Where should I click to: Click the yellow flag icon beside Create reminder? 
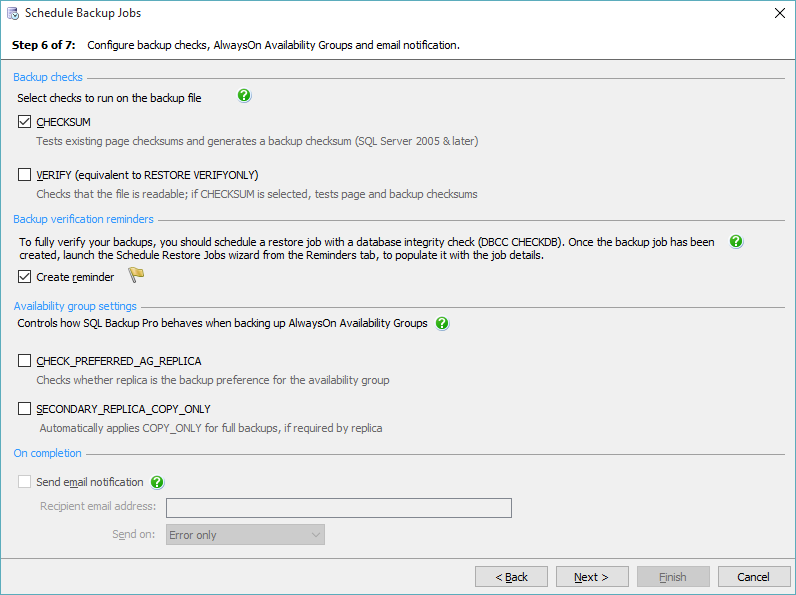click(136, 277)
